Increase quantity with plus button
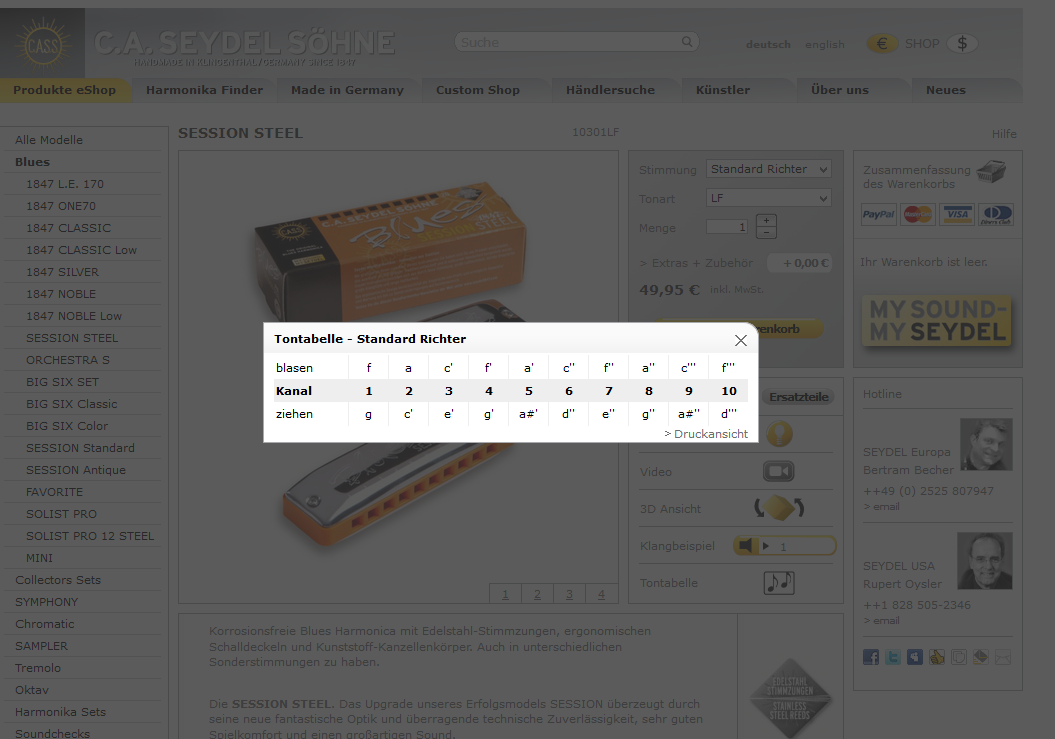Image resolution: width=1055 pixels, height=739 pixels. coord(766,220)
